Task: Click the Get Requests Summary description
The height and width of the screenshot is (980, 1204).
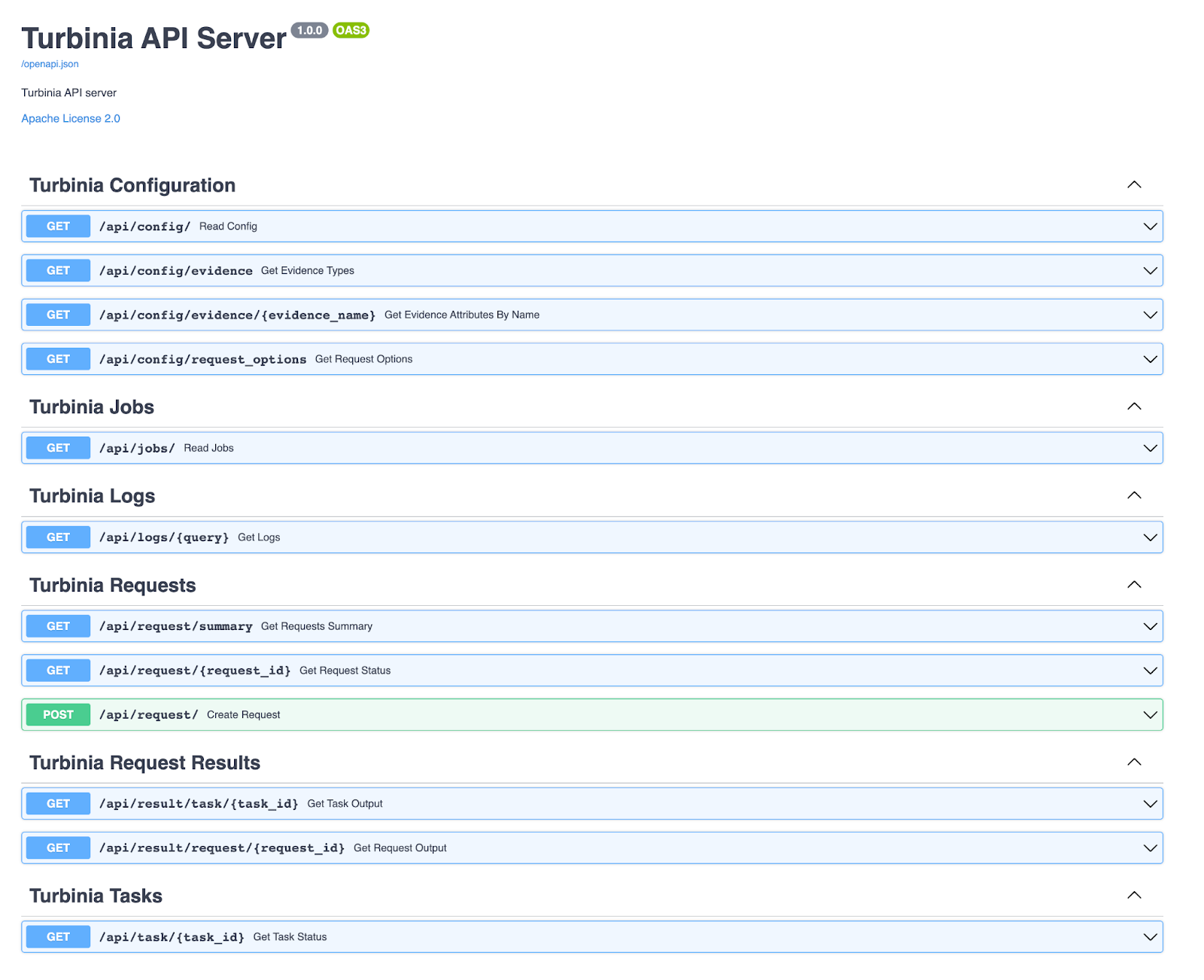Action: [x=317, y=626]
